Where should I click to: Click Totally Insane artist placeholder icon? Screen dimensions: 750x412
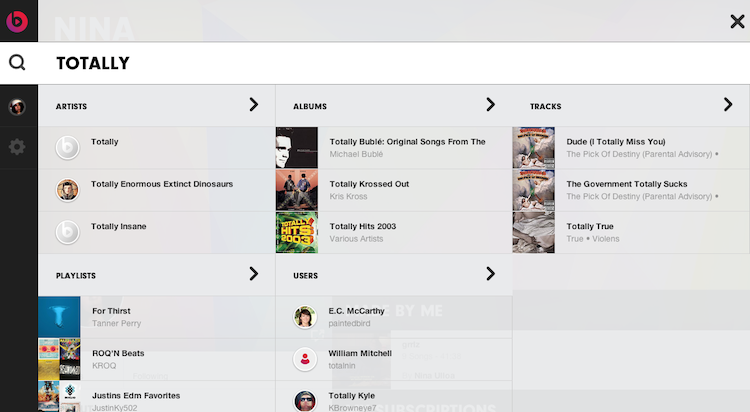tap(67, 232)
